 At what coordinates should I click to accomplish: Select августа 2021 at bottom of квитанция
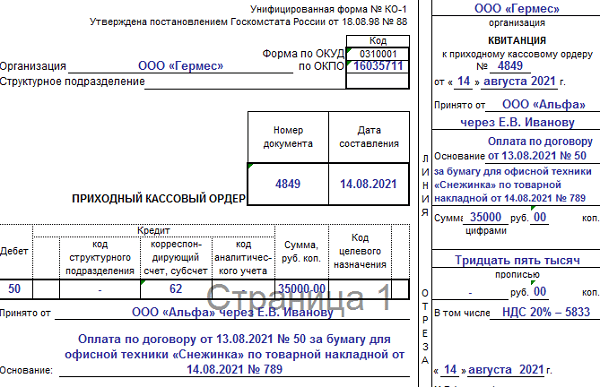point(506,370)
